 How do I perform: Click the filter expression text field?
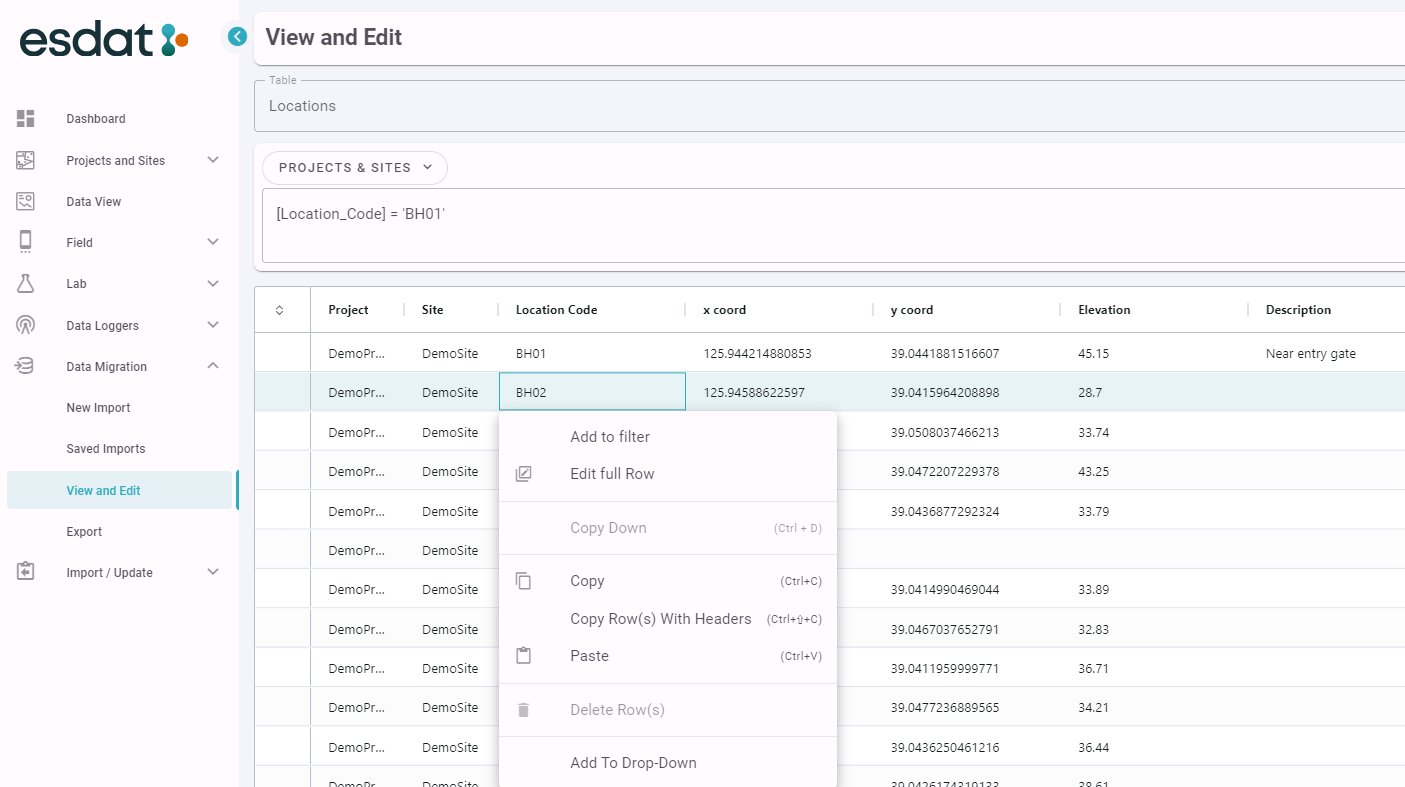tap(830, 225)
